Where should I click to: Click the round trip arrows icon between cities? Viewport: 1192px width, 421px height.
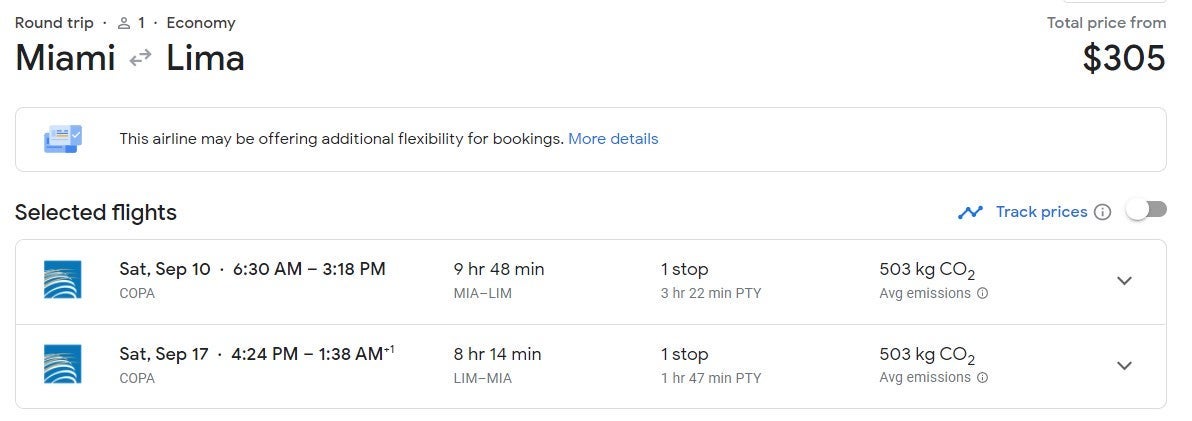coord(141,59)
